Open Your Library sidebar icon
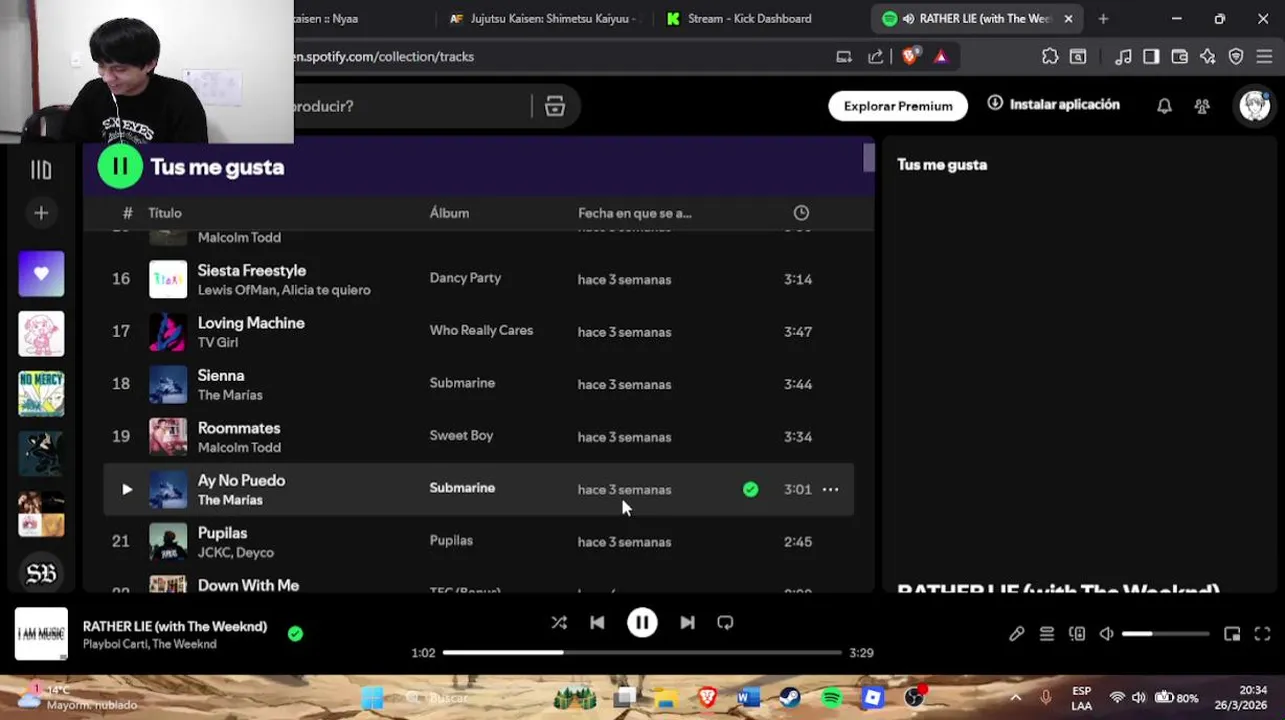 point(41,170)
